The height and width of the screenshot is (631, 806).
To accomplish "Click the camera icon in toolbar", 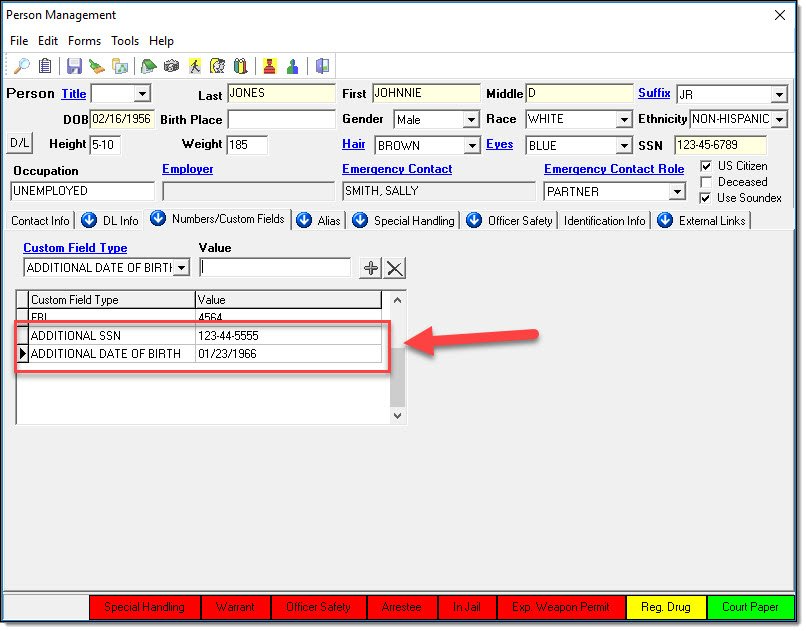I will pyautogui.click(x=170, y=67).
